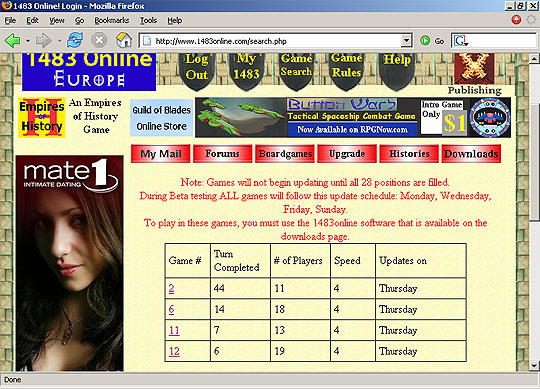540x389 pixels.
Task: Click the green Go button icon
Action: pos(425,41)
